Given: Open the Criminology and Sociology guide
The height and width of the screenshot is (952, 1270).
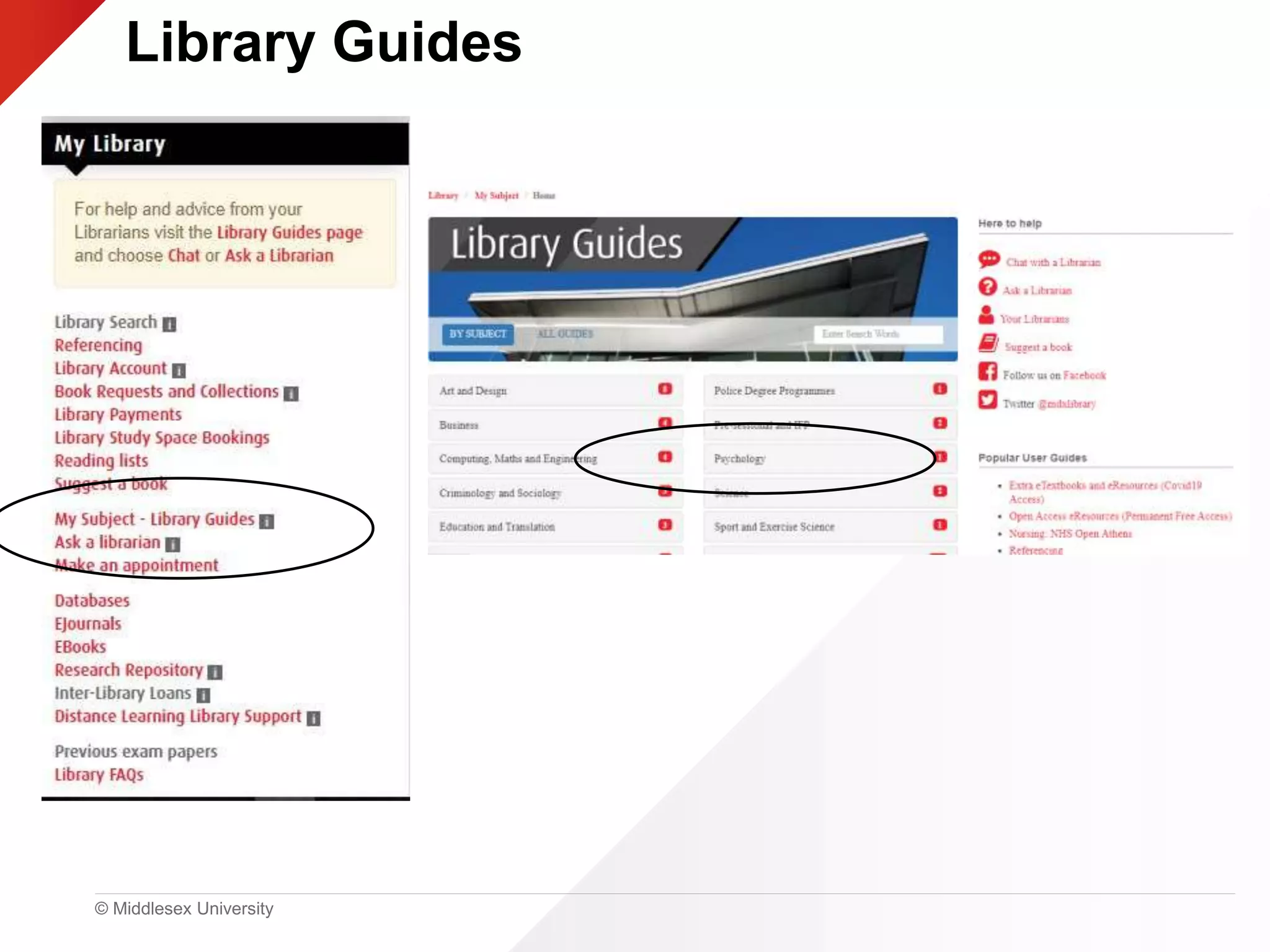Looking at the screenshot, I should (556, 493).
